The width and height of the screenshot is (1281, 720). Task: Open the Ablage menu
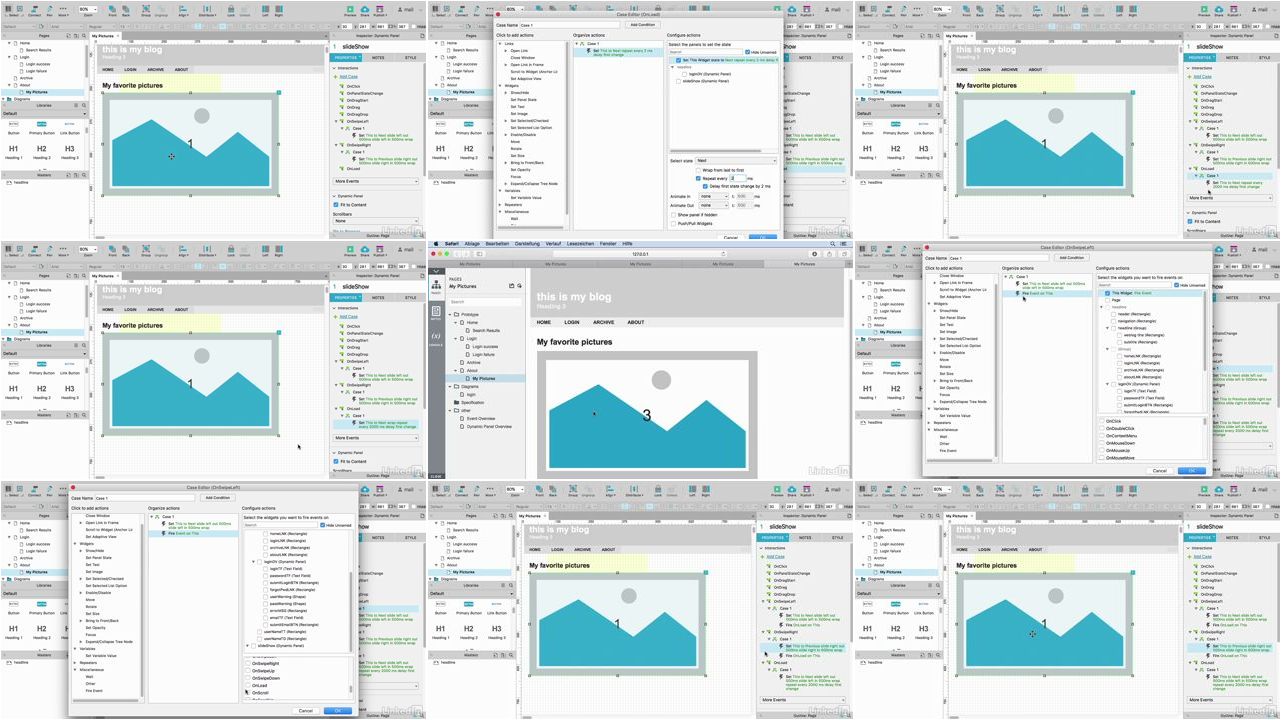[x=472, y=243]
